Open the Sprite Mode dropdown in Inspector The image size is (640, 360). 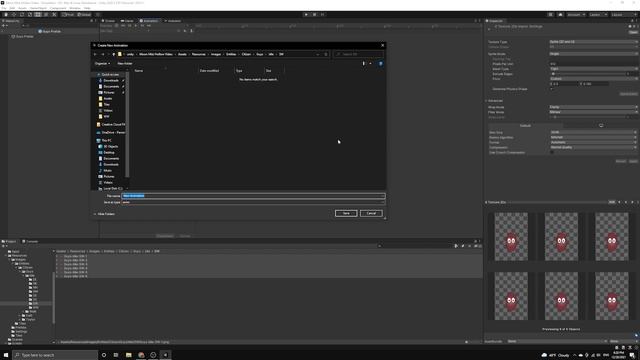[x=593, y=53]
